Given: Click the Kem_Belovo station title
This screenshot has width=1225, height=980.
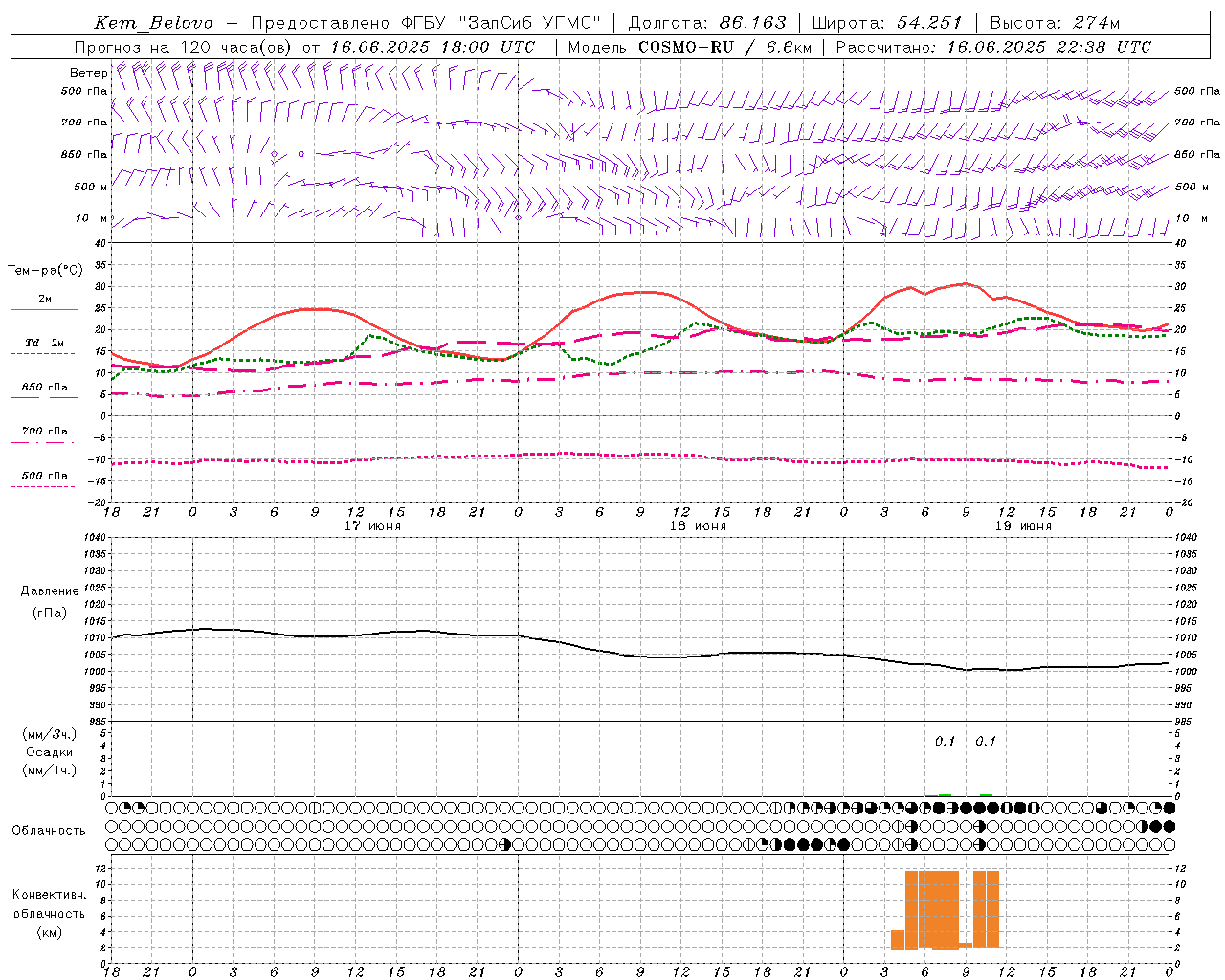Looking at the screenshot, I should (153, 23).
